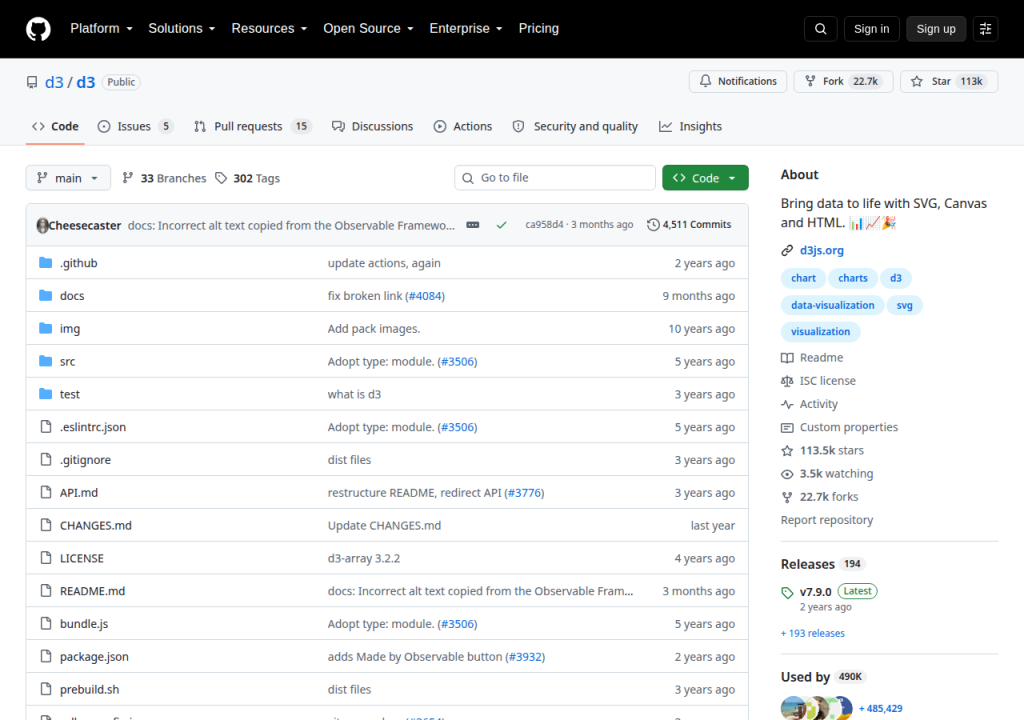Click the Notifications button
Viewport: 1024px width, 720px height.
[x=738, y=81]
